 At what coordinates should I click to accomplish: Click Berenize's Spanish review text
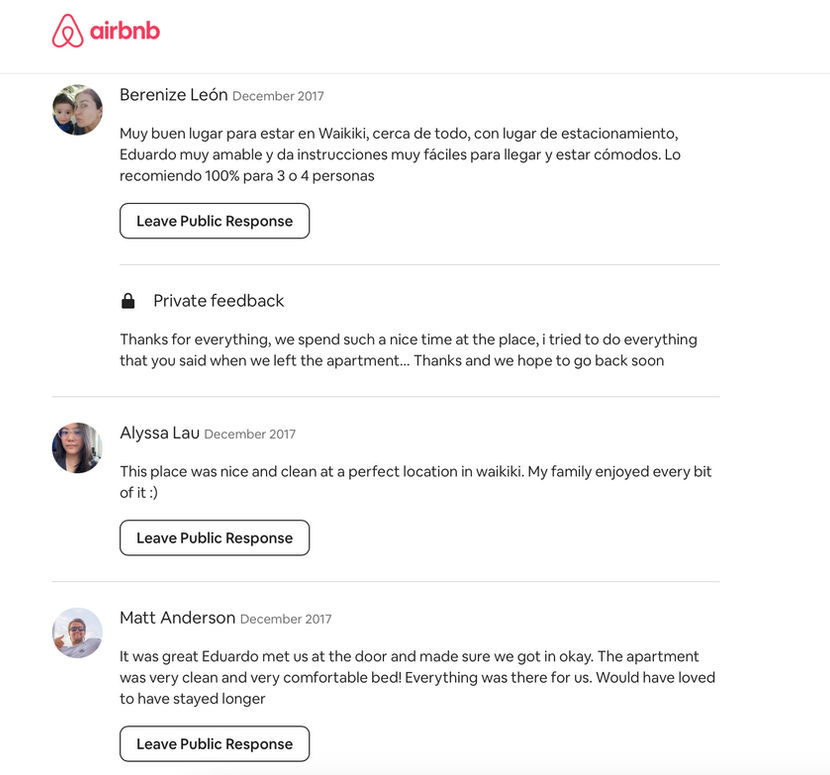point(400,154)
